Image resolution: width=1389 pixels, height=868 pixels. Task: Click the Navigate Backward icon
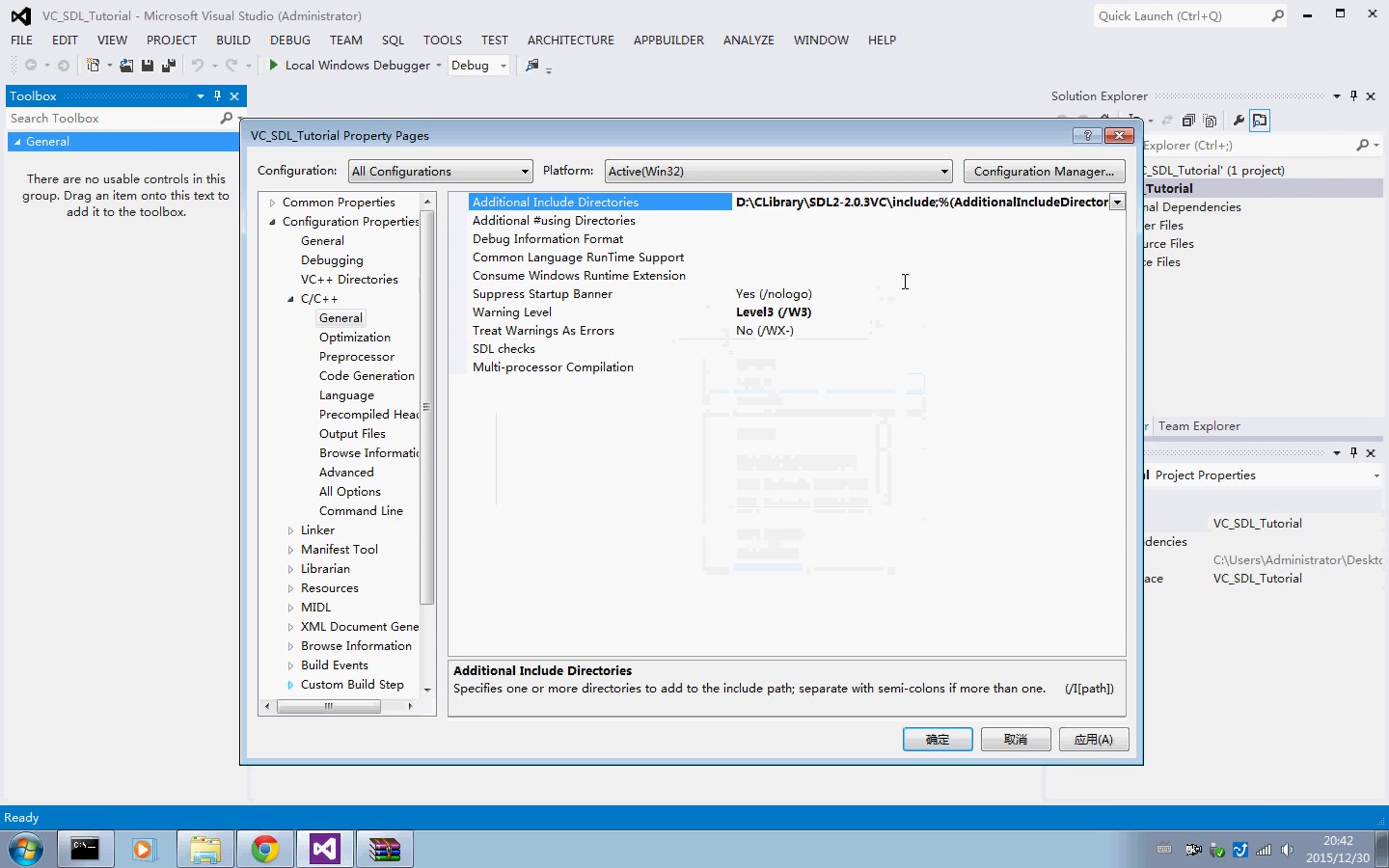pos(31,66)
